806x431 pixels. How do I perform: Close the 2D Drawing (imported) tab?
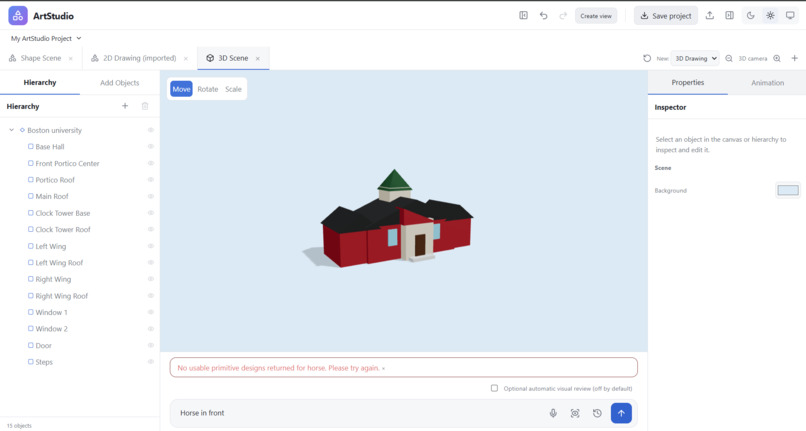(x=186, y=59)
